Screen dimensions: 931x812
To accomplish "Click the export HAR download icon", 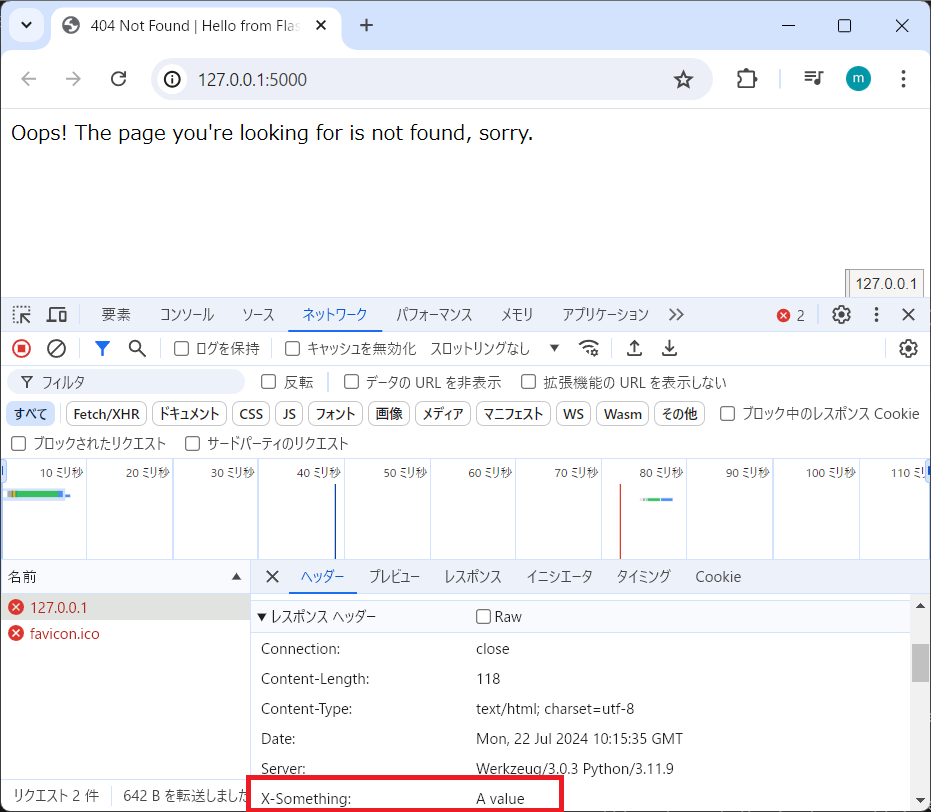I will point(670,348).
